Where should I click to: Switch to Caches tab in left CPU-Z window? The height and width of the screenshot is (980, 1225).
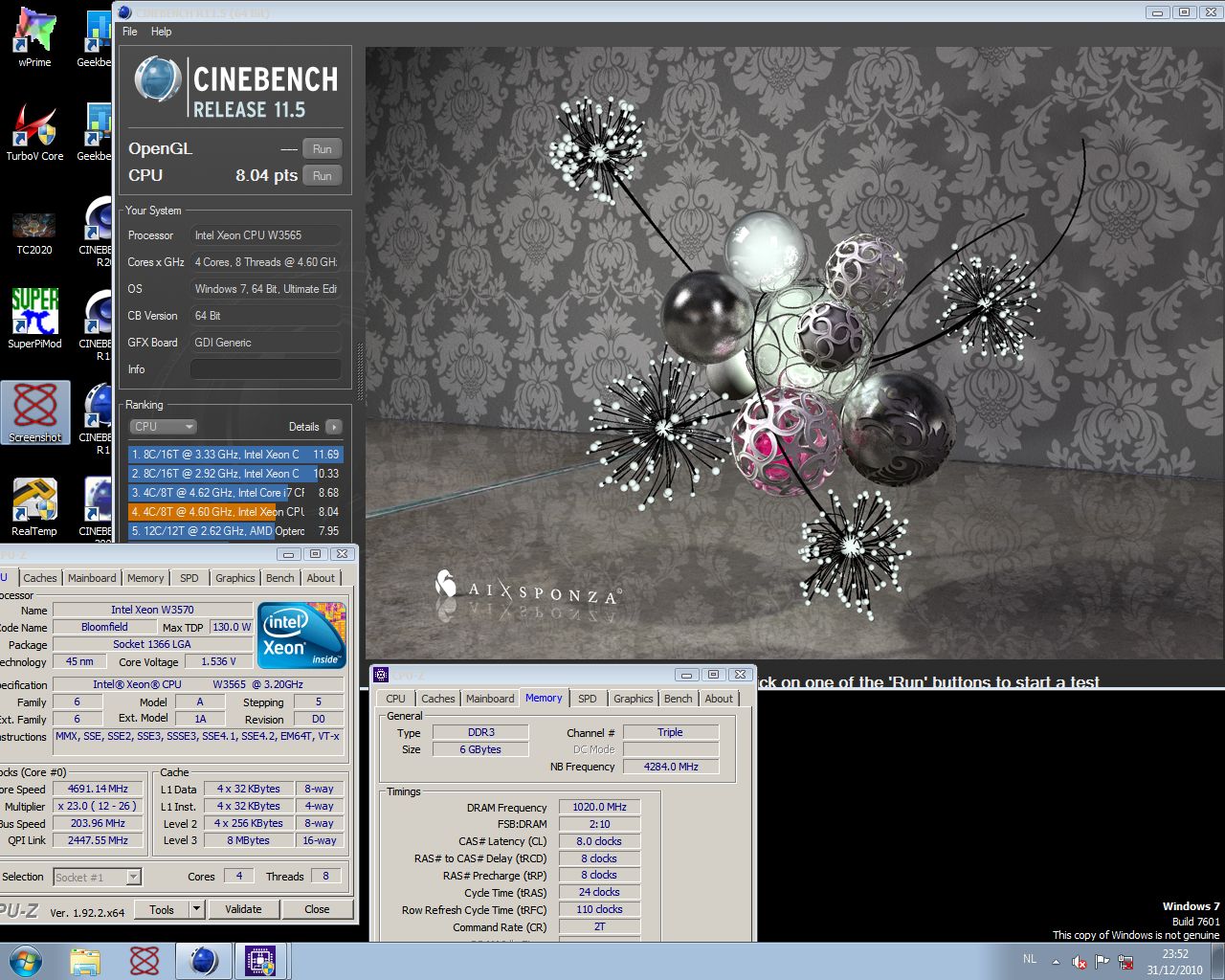[40, 578]
